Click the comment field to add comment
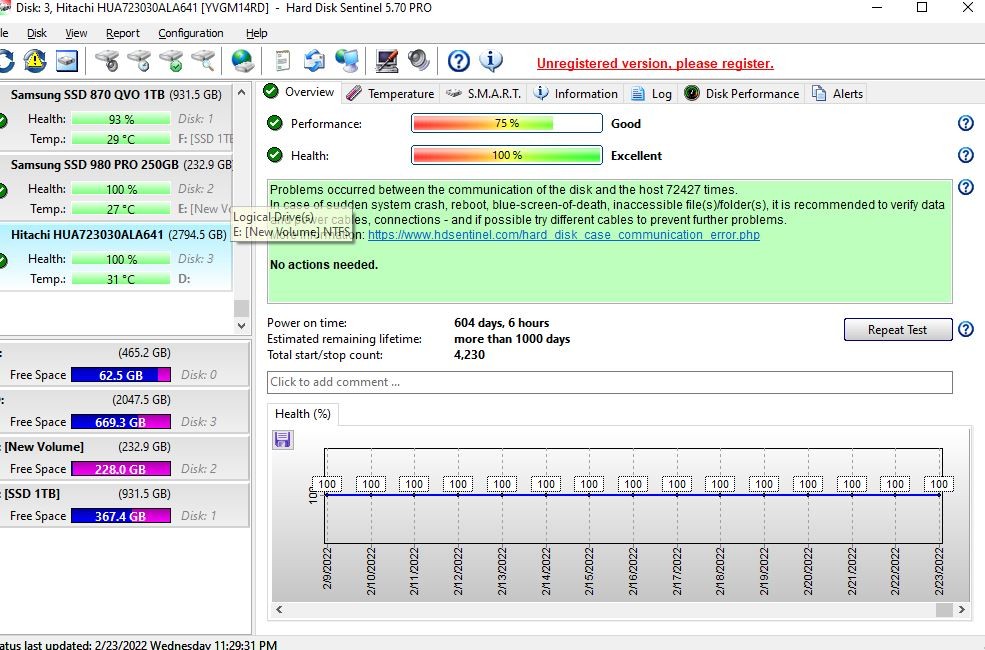Screen dimensions: 985x650 [609, 382]
